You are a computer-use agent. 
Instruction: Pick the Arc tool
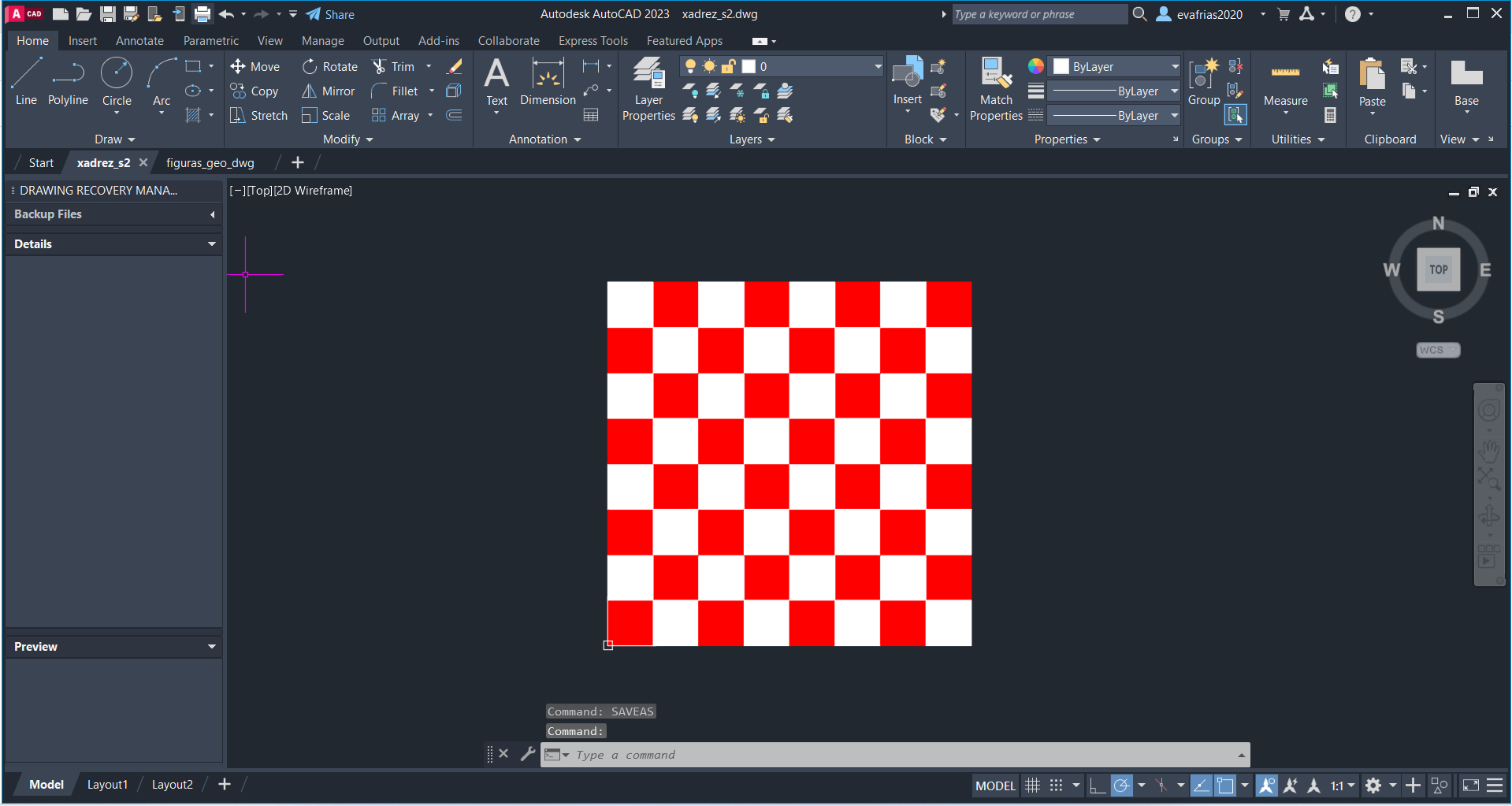coord(162,82)
